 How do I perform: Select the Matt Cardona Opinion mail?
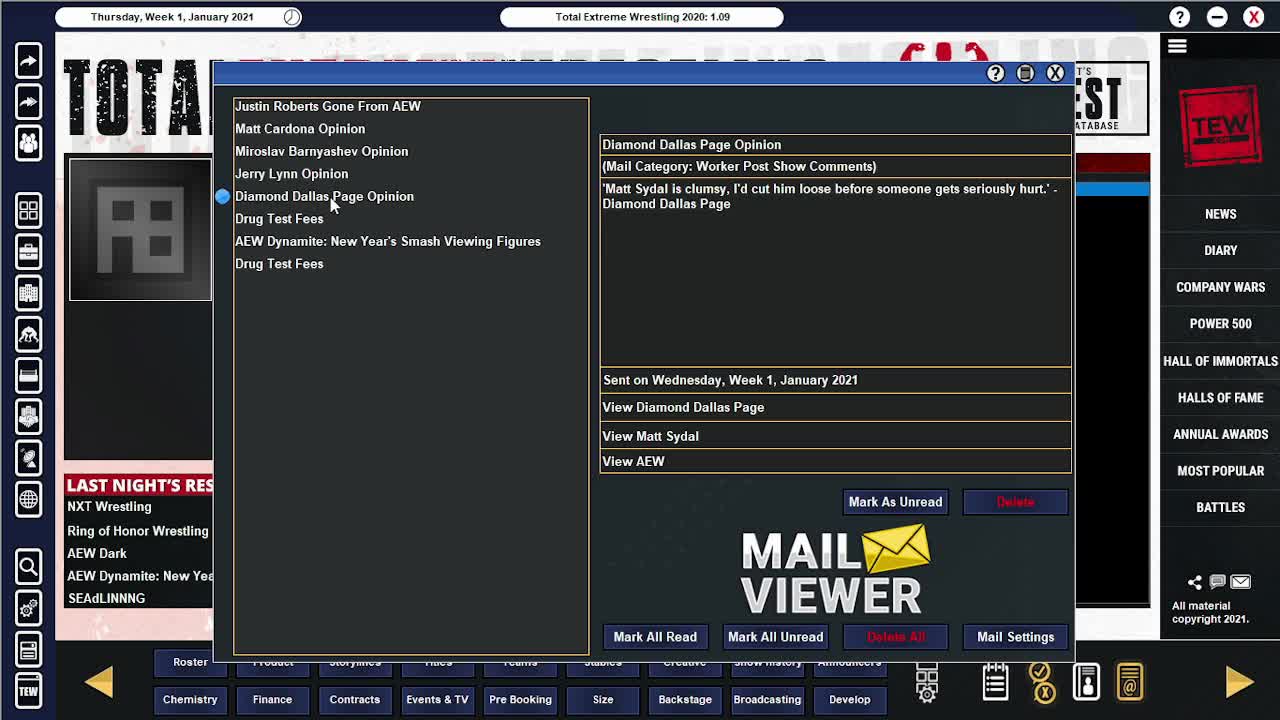click(300, 129)
